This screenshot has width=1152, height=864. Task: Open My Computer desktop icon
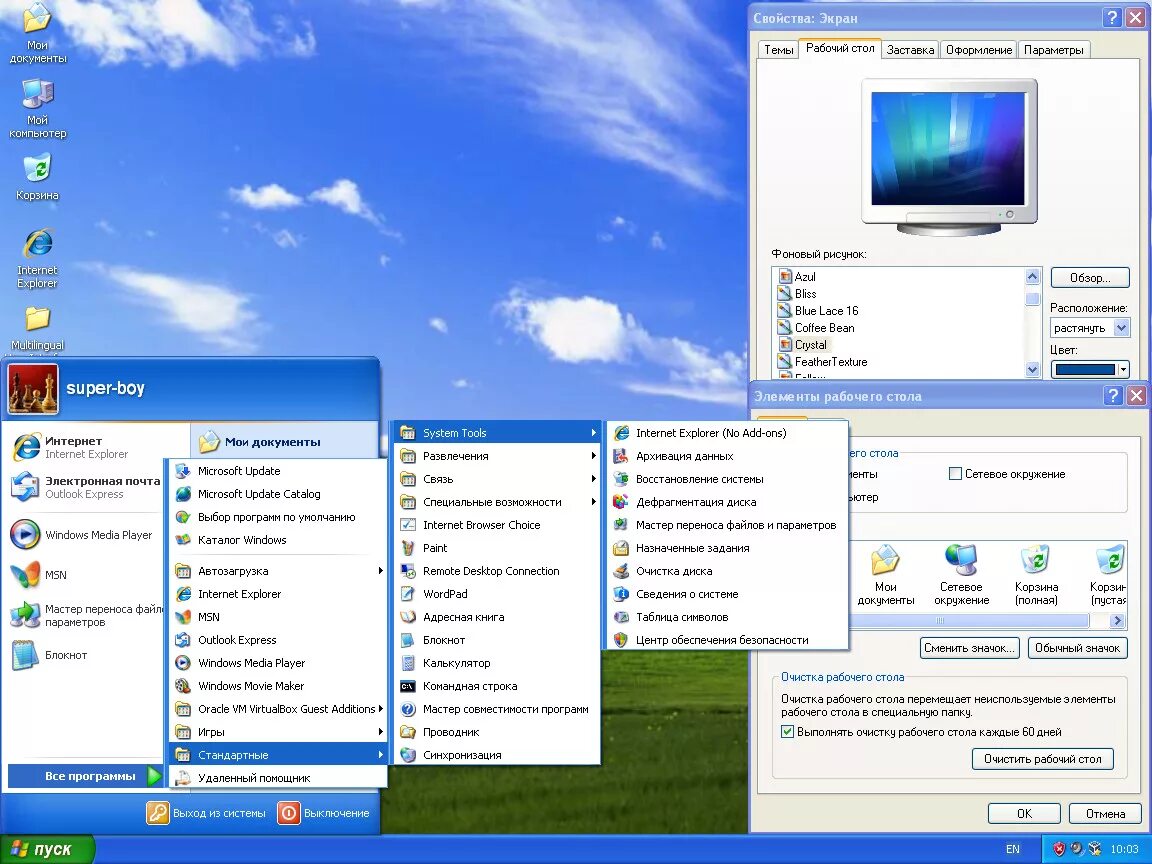coord(37,109)
